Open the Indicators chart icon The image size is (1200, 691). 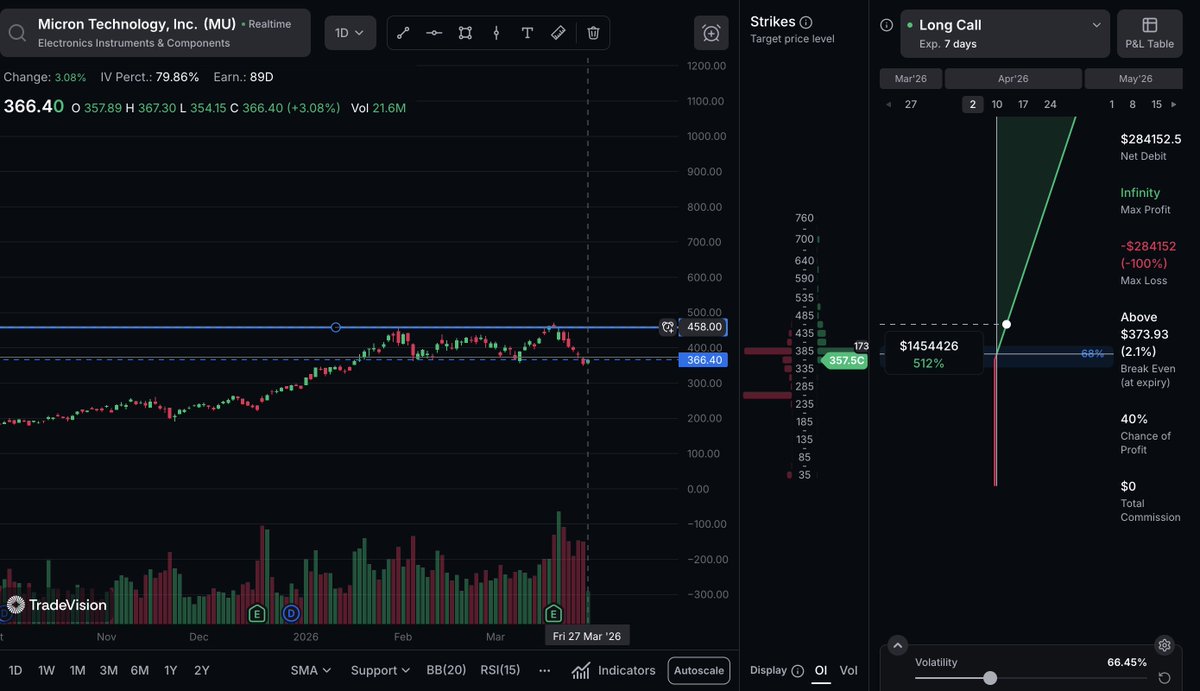point(581,670)
